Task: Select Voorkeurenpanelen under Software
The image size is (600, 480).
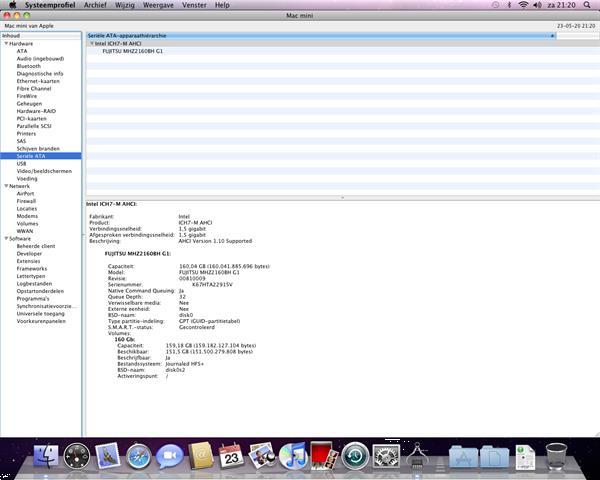Action: click(x=41, y=321)
